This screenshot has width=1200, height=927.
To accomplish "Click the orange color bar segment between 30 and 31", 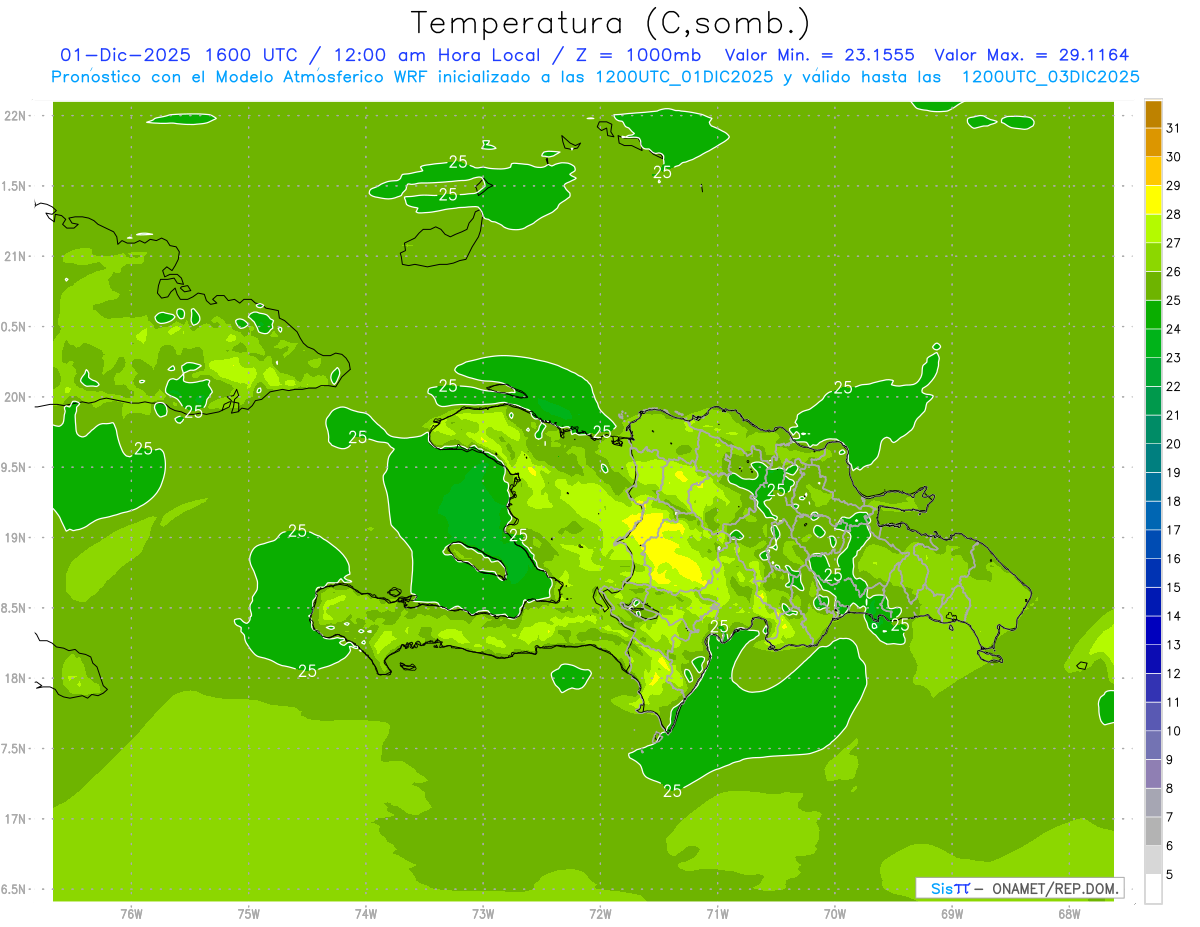I will tap(1153, 143).
